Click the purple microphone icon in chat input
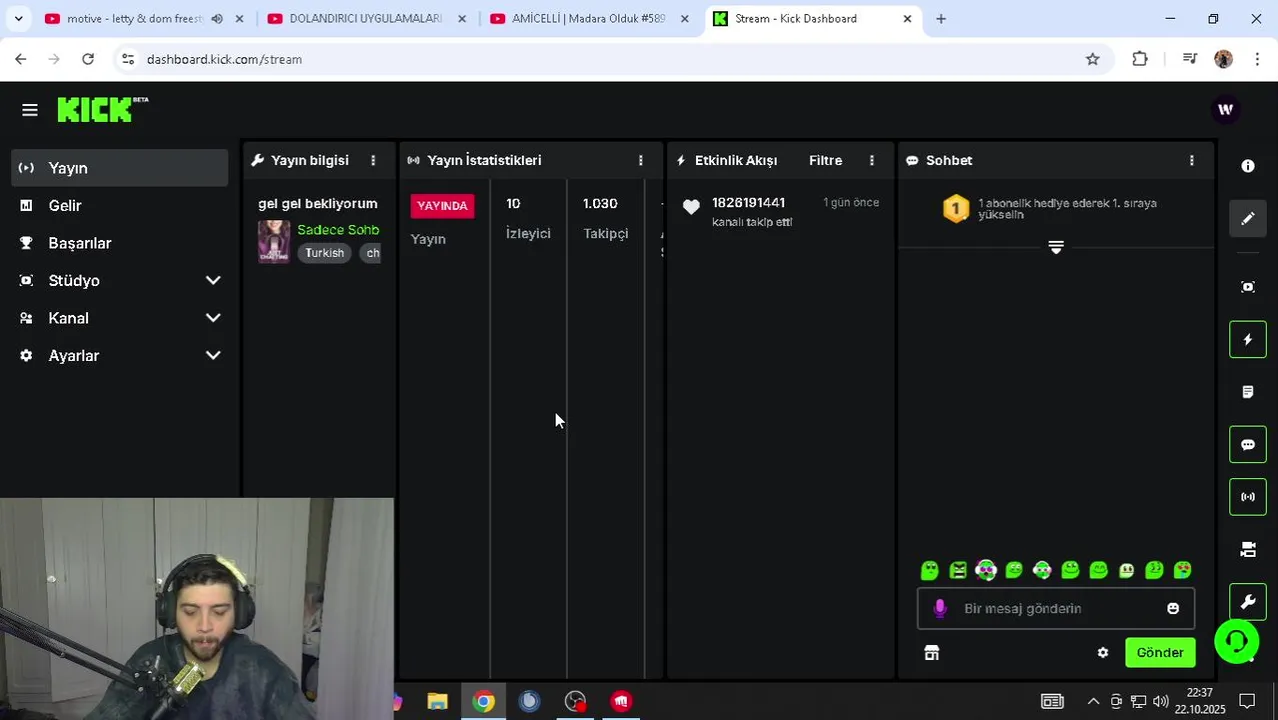 [x=940, y=608]
